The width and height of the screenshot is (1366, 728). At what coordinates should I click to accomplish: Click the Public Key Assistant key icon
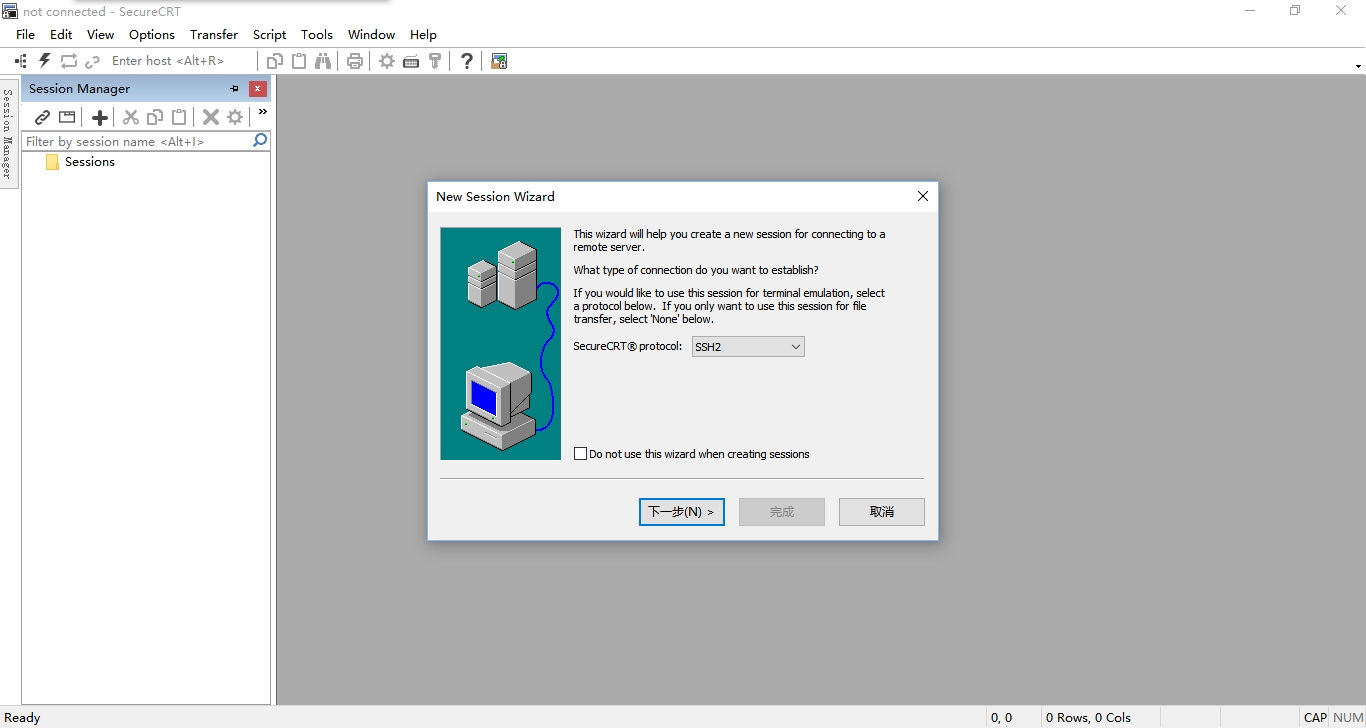click(435, 61)
